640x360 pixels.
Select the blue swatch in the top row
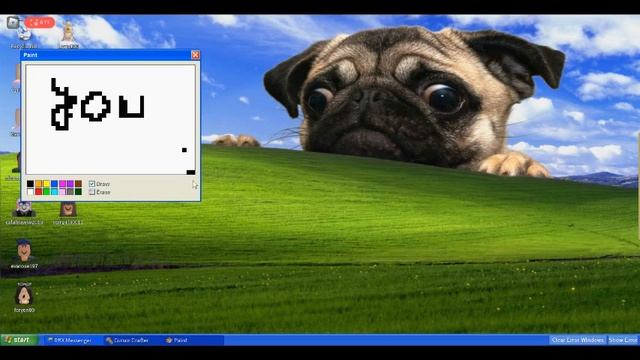click(54, 184)
